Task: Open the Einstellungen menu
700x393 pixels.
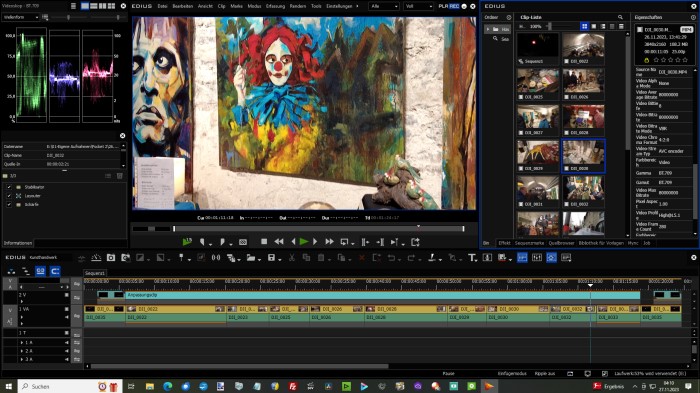Action: 339,6
